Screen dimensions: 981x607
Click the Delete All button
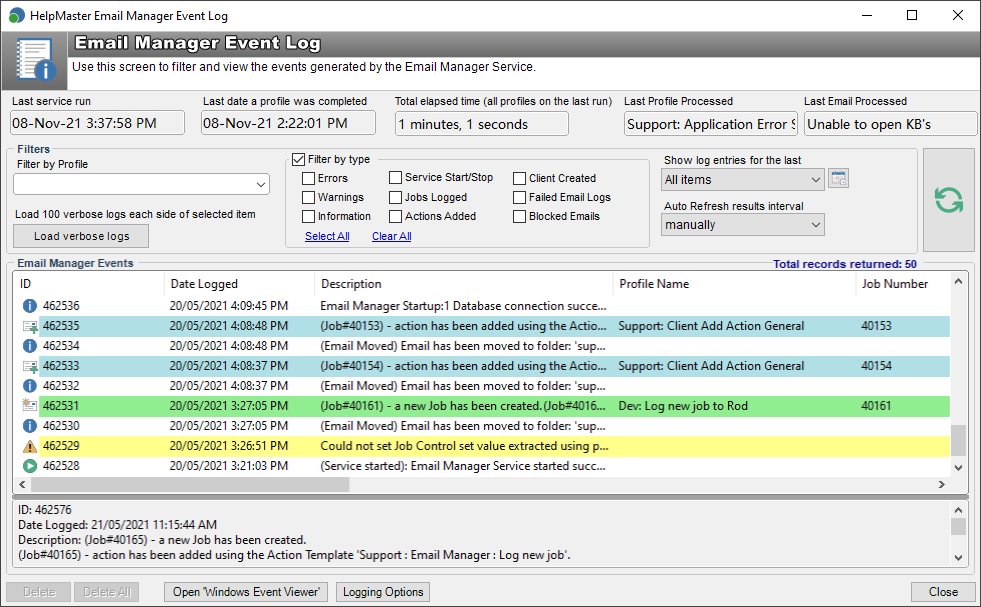pos(106,592)
